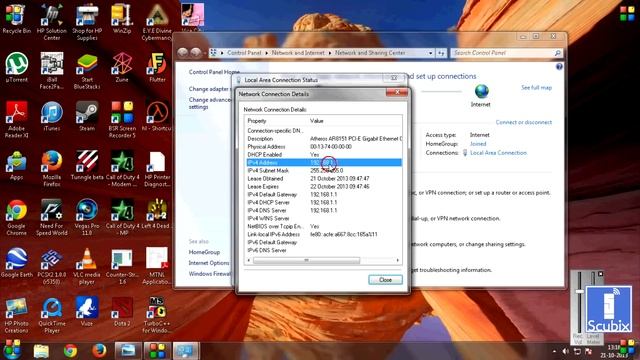
Task: Open Adobe Reader XI icon
Action: pos(16,119)
